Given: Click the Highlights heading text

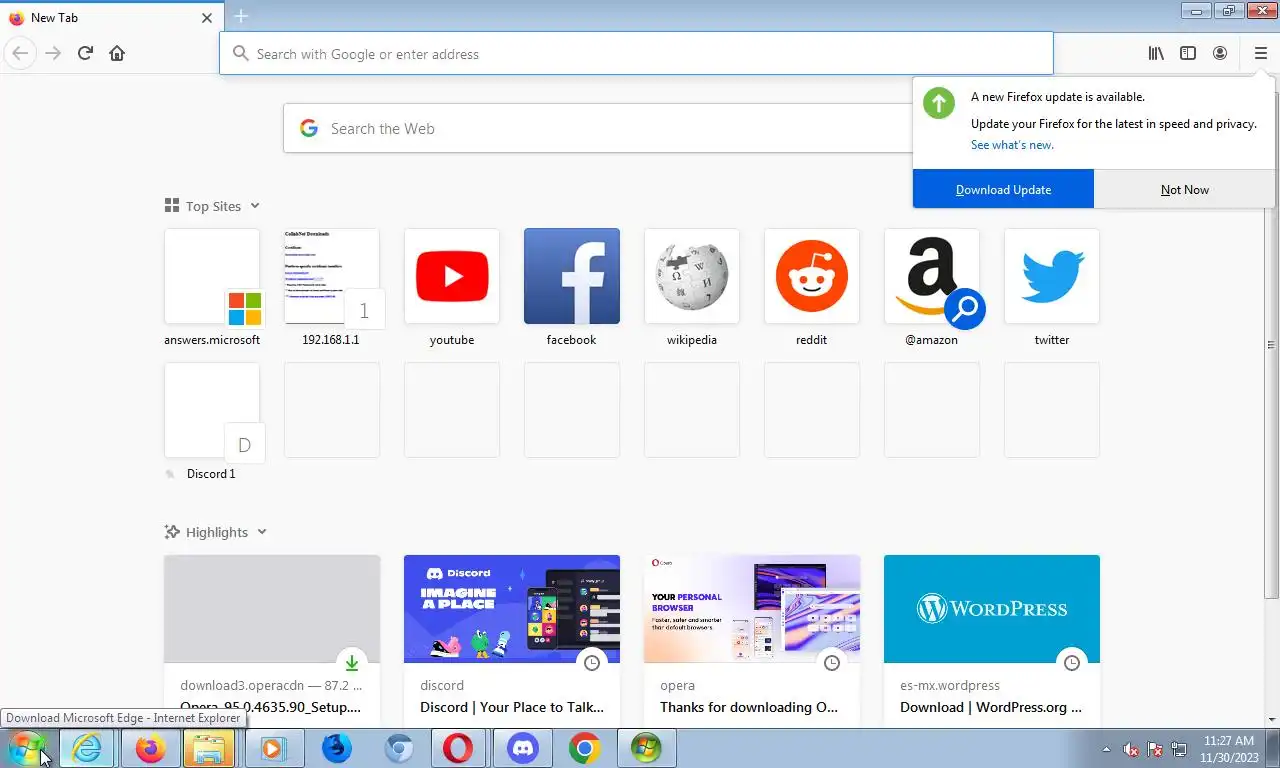Looking at the screenshot, I should (x=217, y=532).
